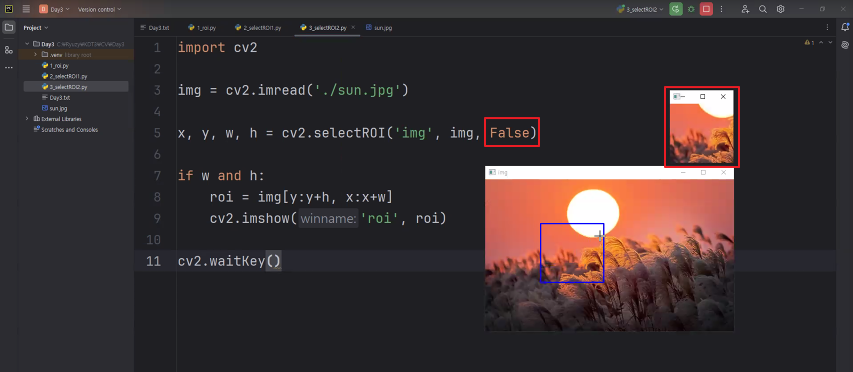Click gutter line number 7
Screen dimensions: 853x372
point(157,176)
